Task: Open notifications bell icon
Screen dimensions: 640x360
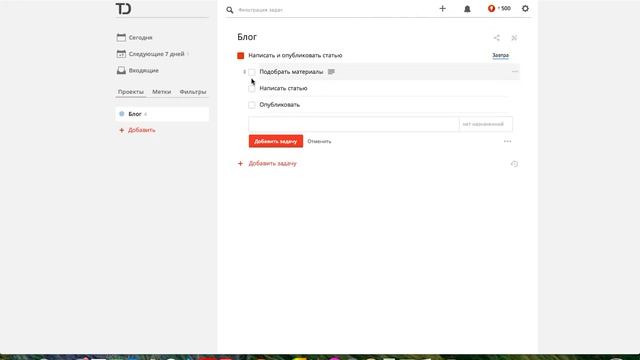Action: click(467, 9)
